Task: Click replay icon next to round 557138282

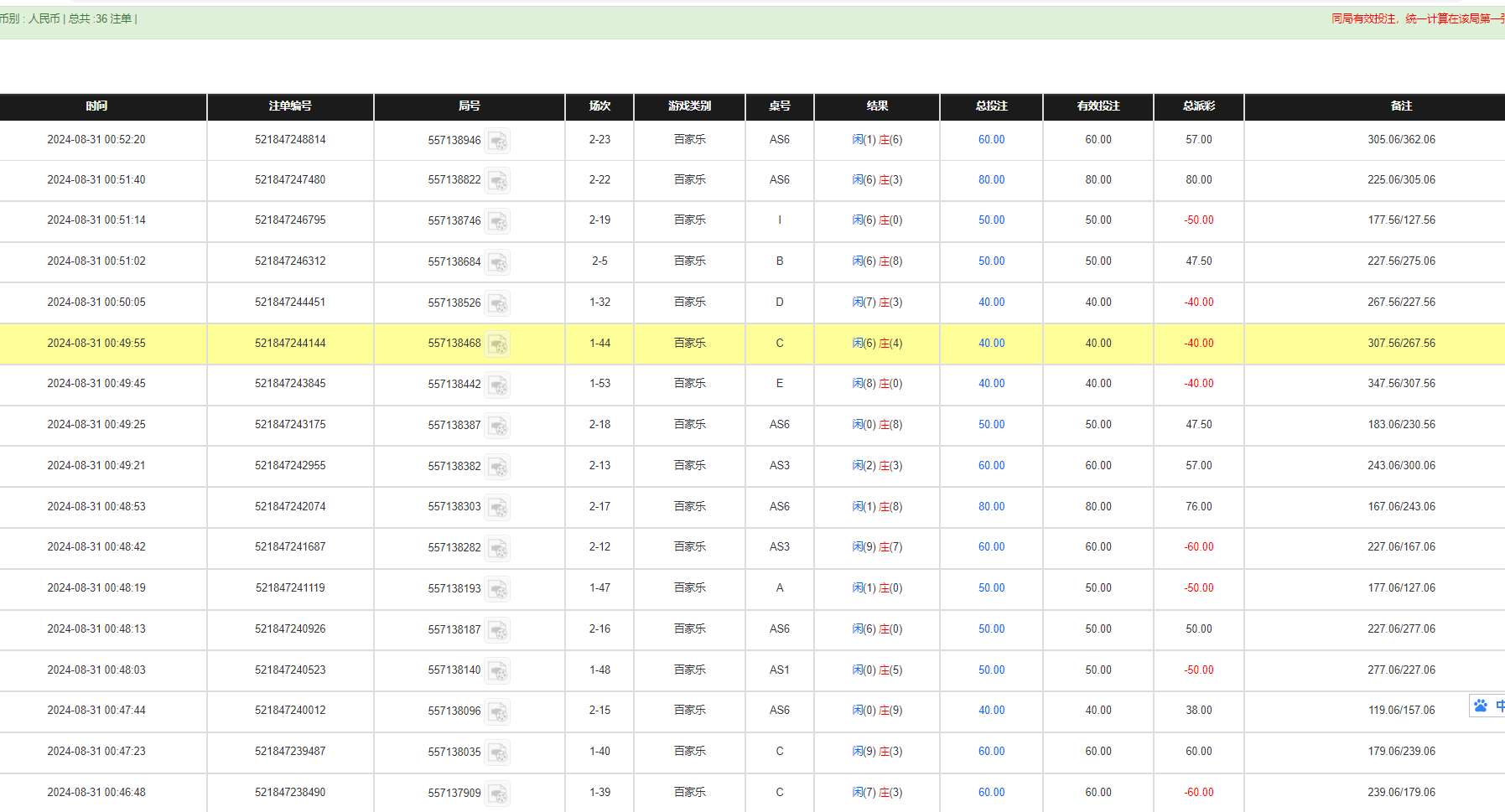Action: [497, 548]
